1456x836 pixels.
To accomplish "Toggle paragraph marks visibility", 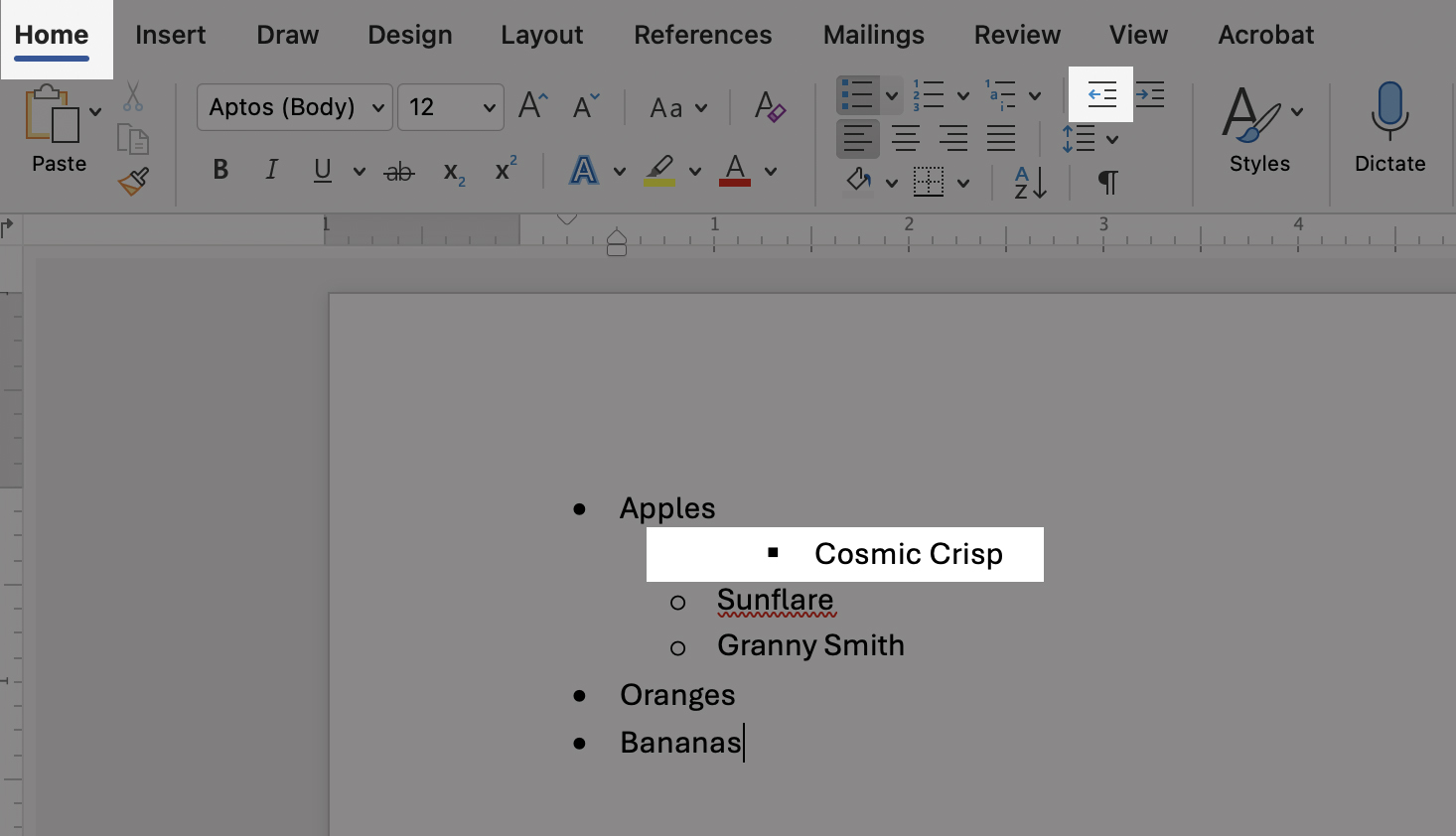I will pyautogui.click(x=1107, y=183).
